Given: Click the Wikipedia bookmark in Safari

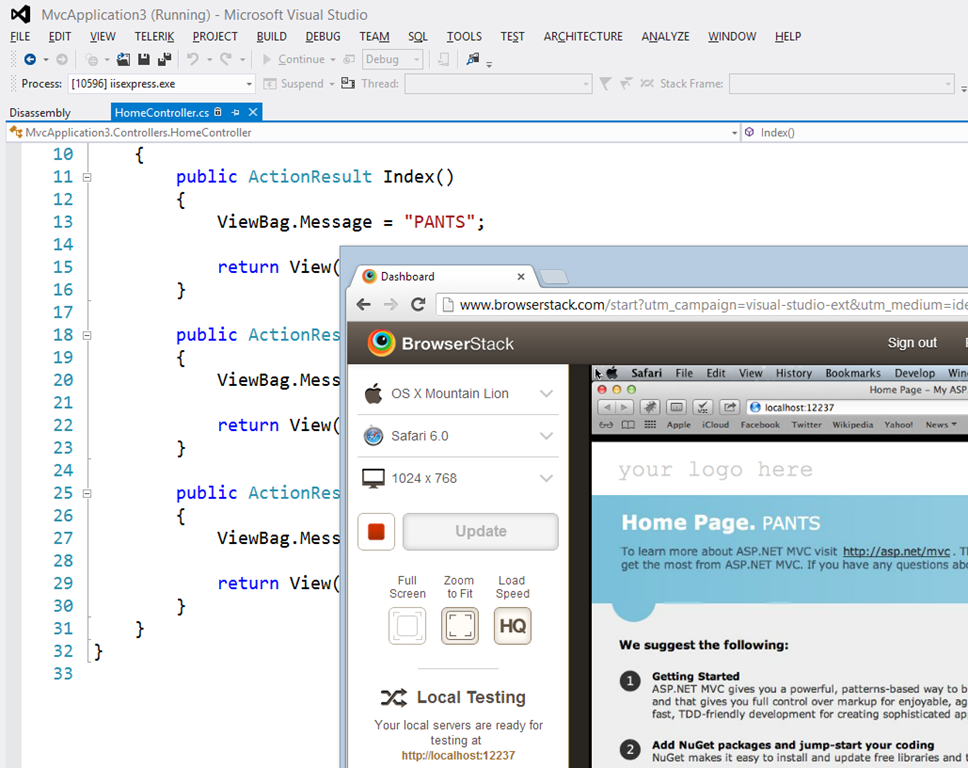Looking at the screenshot, I should click(x=853, y=425).
